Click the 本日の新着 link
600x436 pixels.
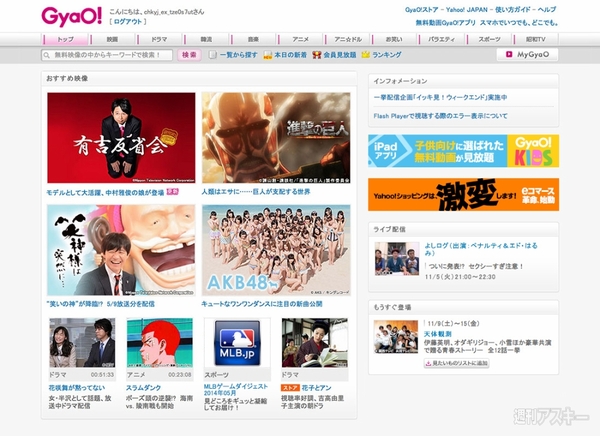[290, 55]
